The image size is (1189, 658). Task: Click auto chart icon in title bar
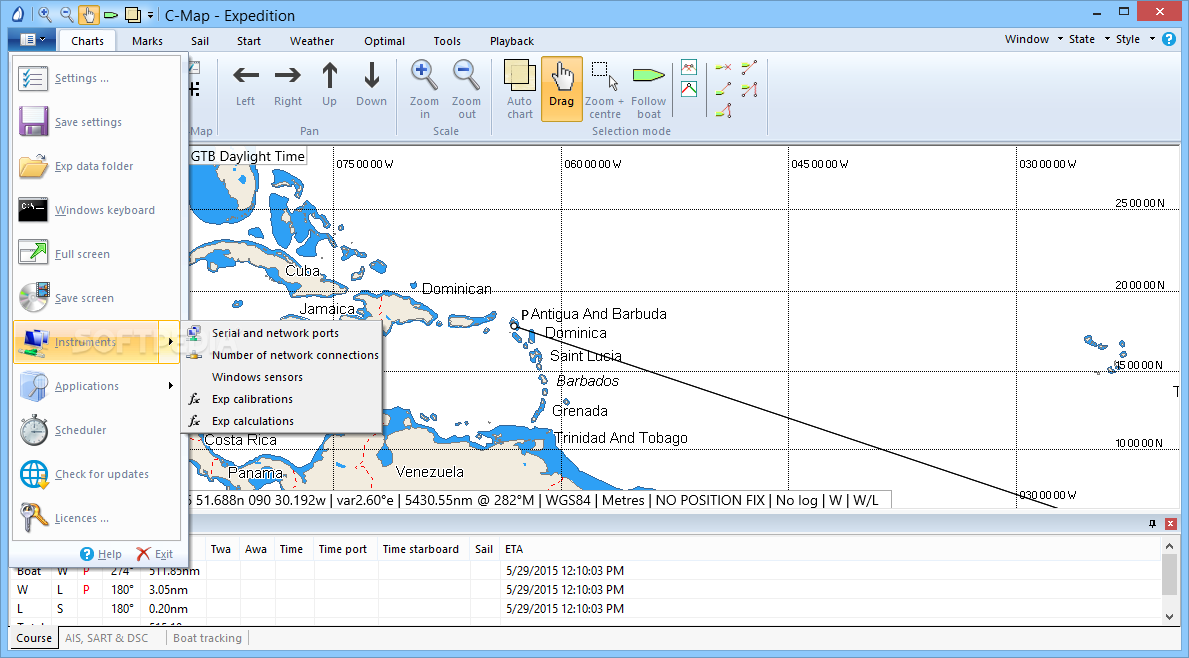tap(133, 14)
